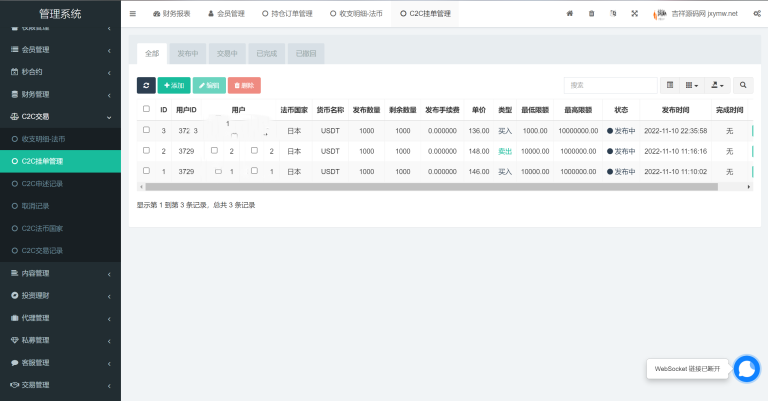Open the export data dropdown
This screenshot has height=401, width=768.
[718, 86]
